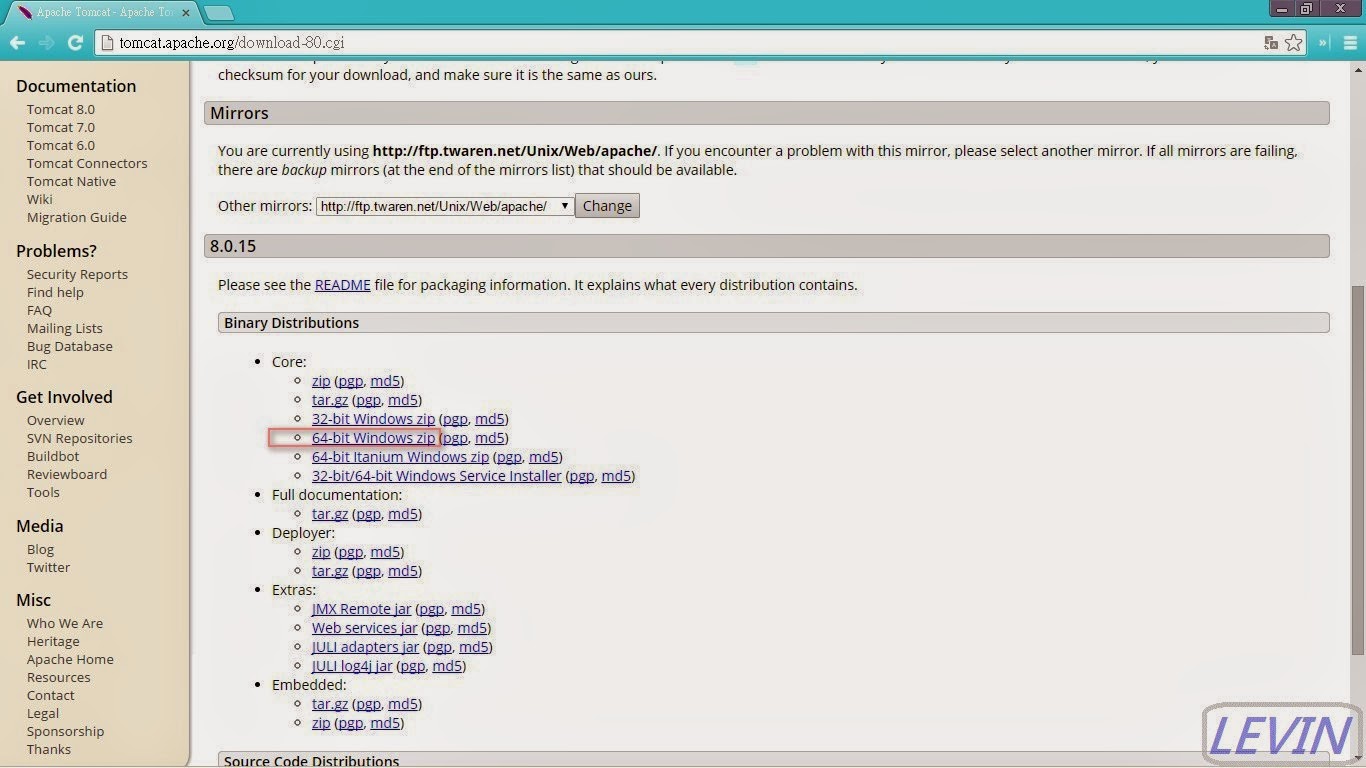Click the Change mirror button

(x=607, y=206)
